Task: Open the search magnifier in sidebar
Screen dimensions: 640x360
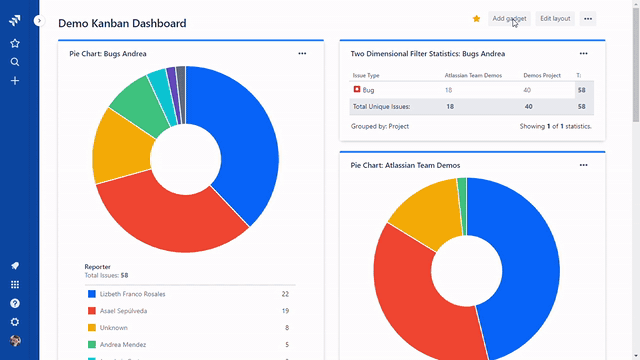Action: point(15,62)
